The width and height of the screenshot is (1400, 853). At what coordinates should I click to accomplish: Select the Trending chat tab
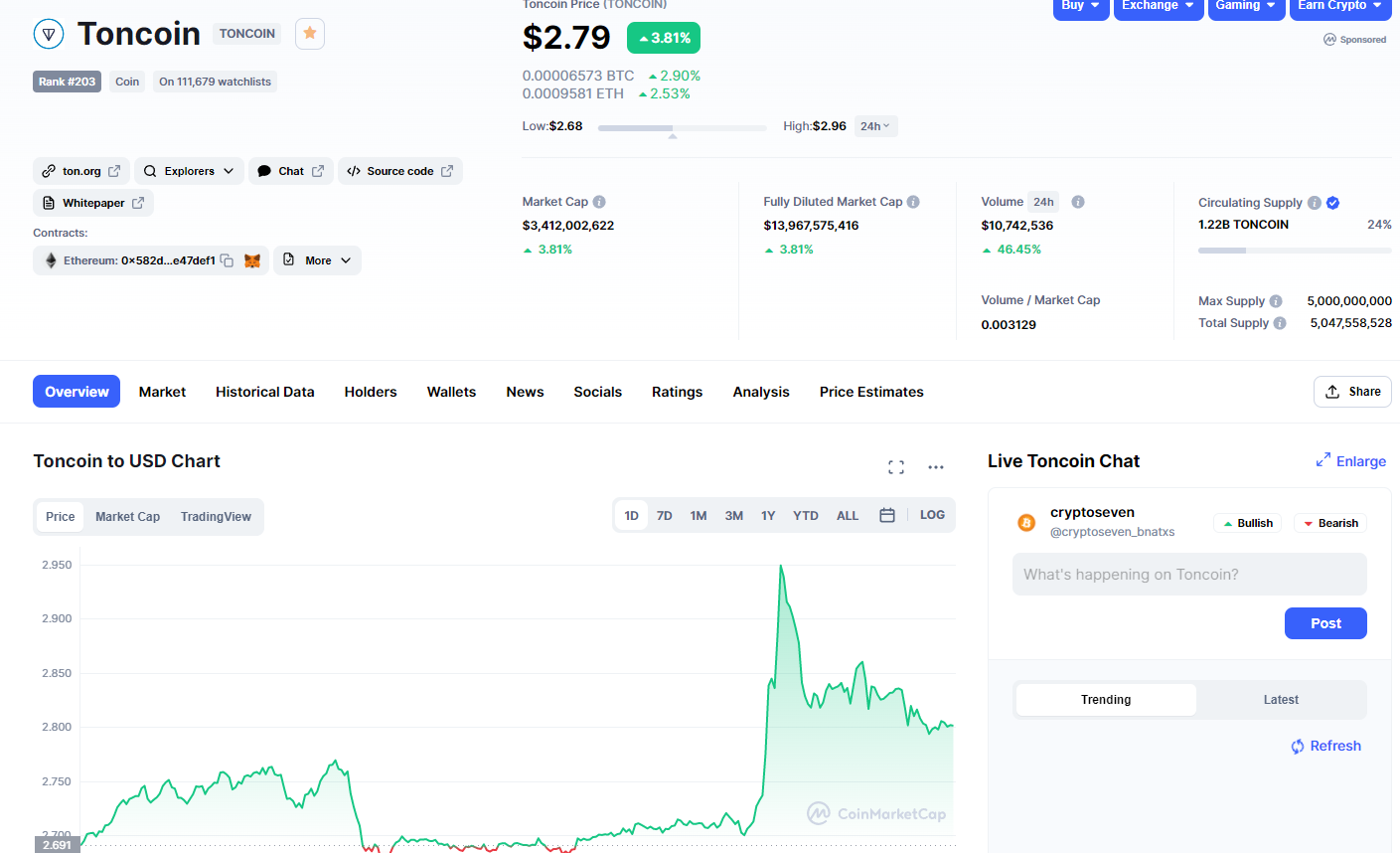pyautogui.click(x=1106, y=700)
